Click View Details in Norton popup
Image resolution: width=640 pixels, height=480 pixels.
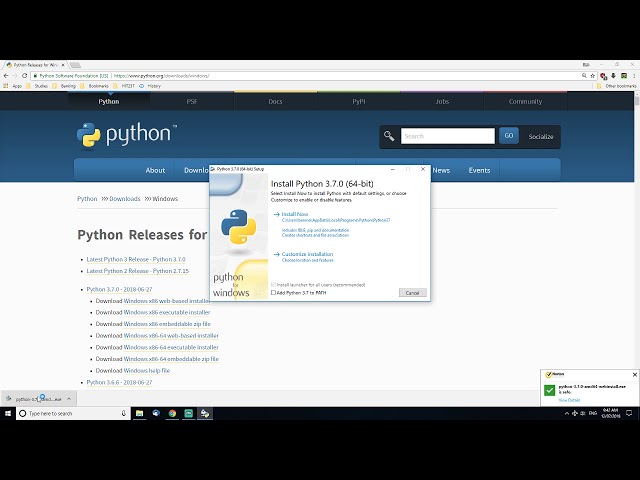tap(569, 400)
